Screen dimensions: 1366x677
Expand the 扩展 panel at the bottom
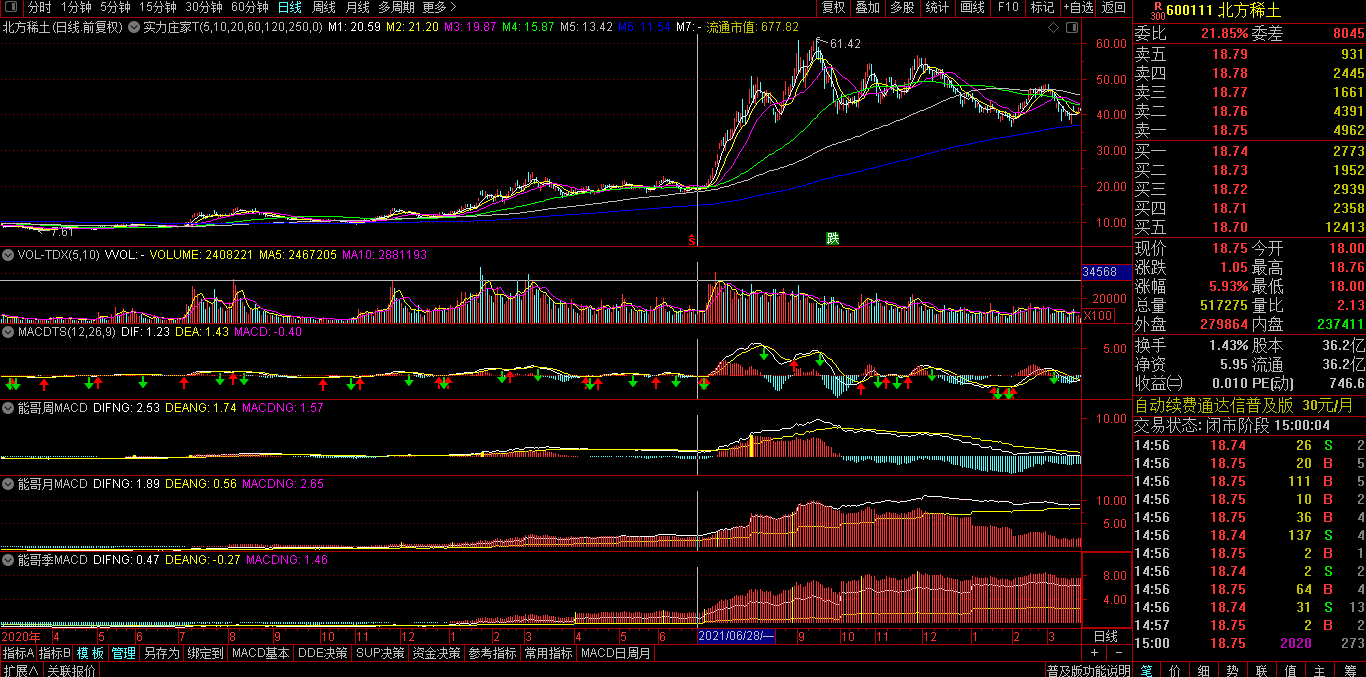[20, 670]
